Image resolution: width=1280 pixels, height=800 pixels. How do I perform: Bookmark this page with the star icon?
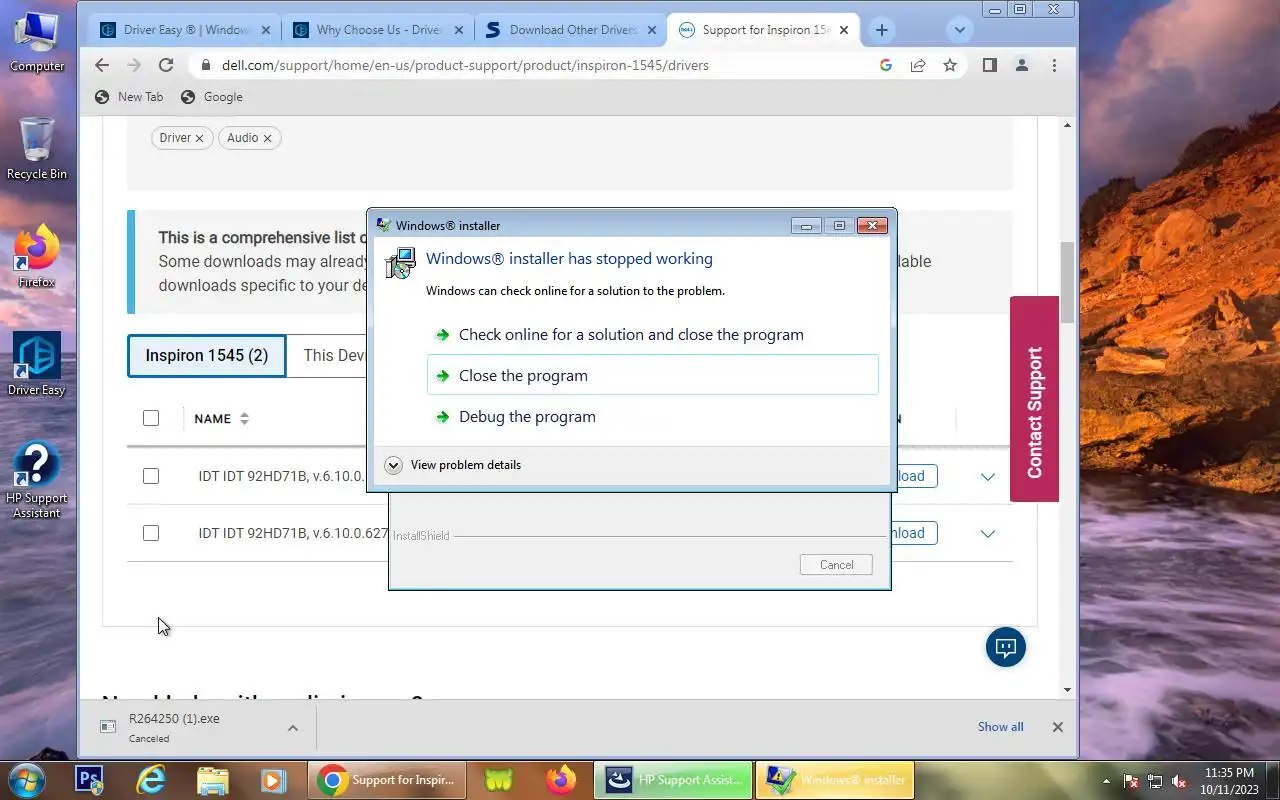pyautogui.click(x=950, y=65)
